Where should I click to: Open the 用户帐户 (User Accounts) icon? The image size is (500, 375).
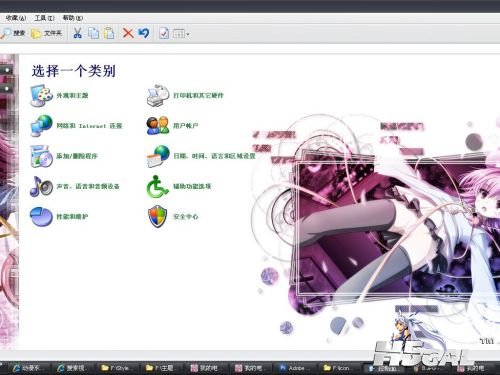(x=158, y=126)
